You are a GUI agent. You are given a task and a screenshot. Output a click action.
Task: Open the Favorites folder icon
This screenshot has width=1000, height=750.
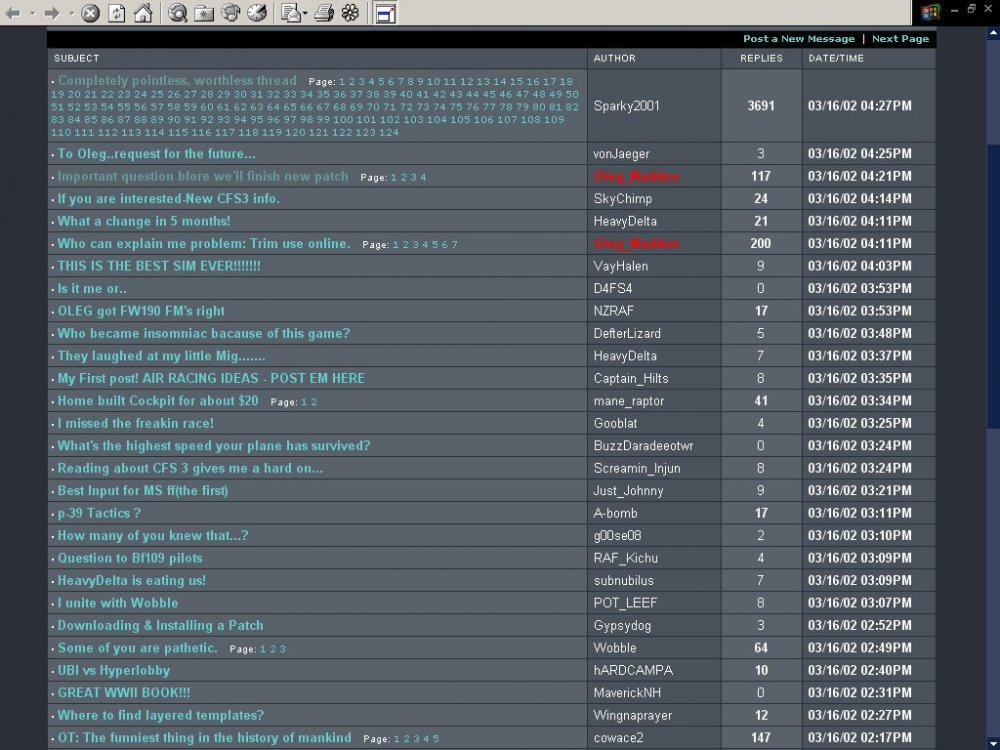(x=204, y=13)
